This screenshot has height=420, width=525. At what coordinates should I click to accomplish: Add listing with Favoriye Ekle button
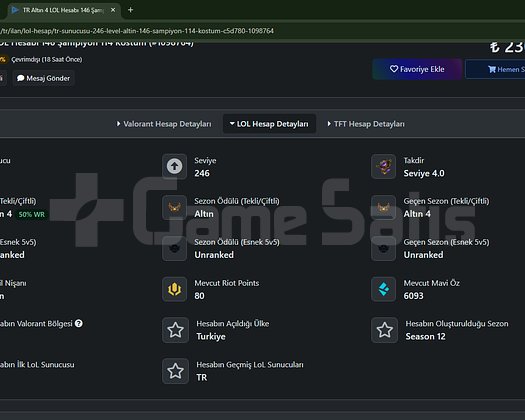click(x=417, y=69)
